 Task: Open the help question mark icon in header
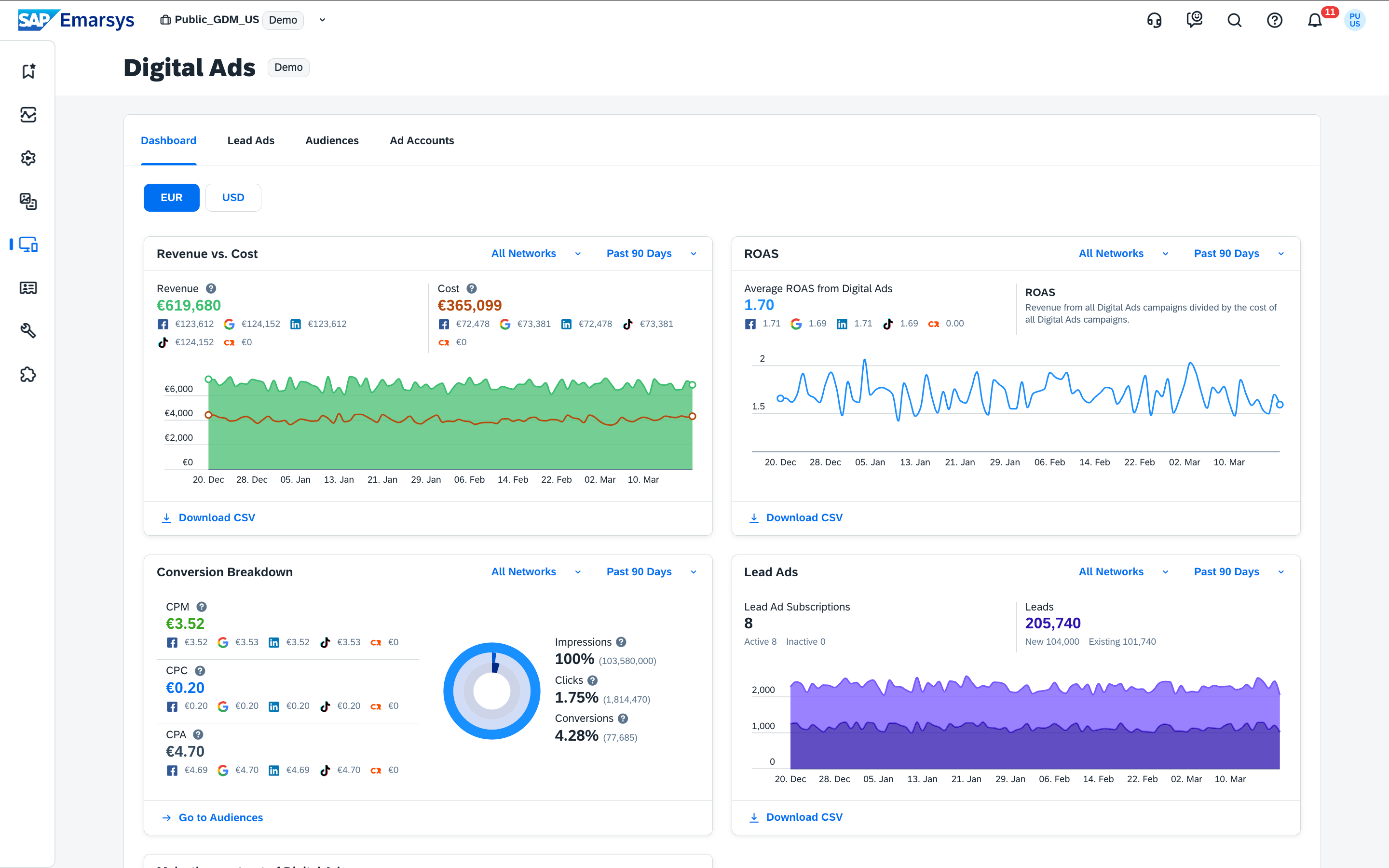tap(1274, 21)
